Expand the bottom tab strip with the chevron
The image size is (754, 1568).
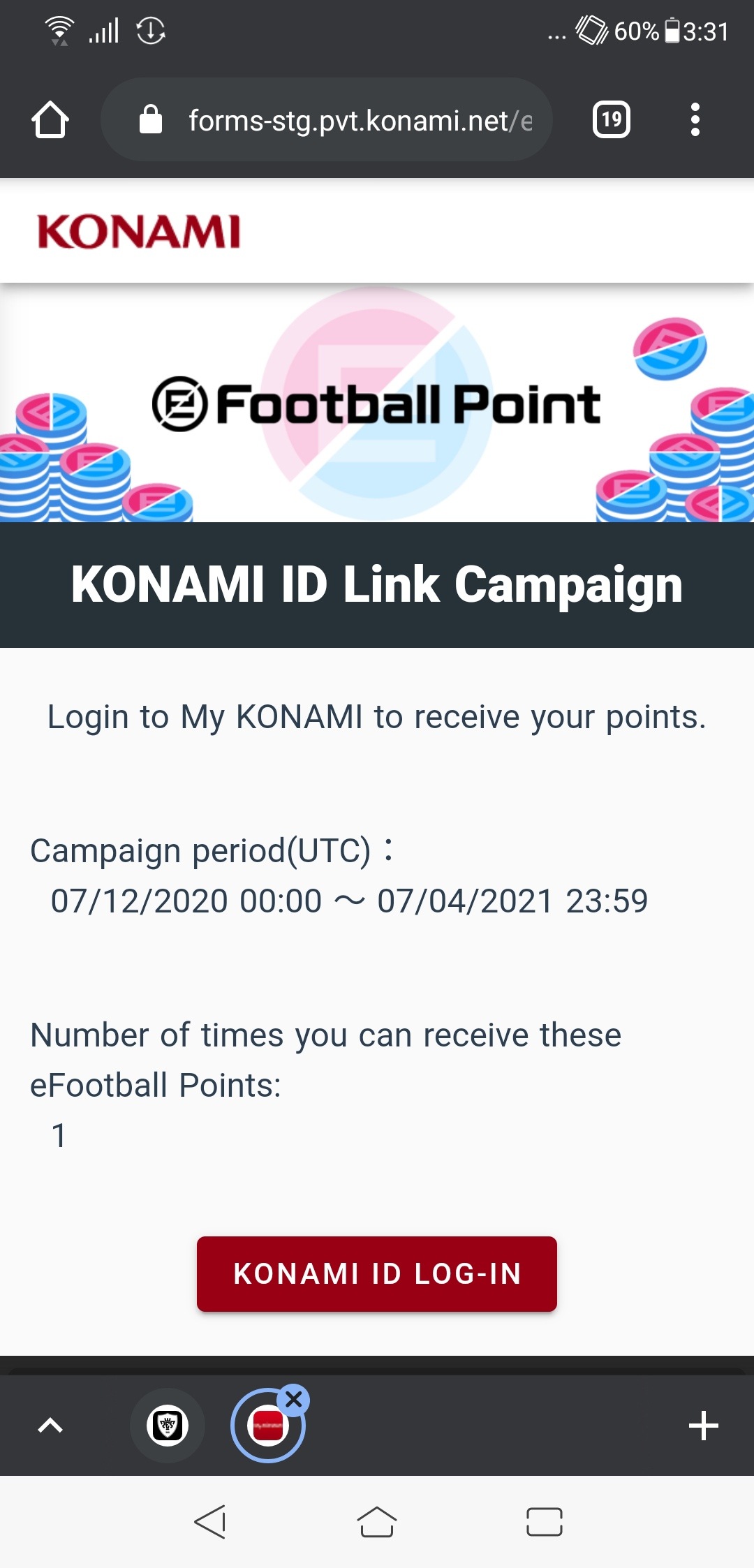pos(50,1426)
